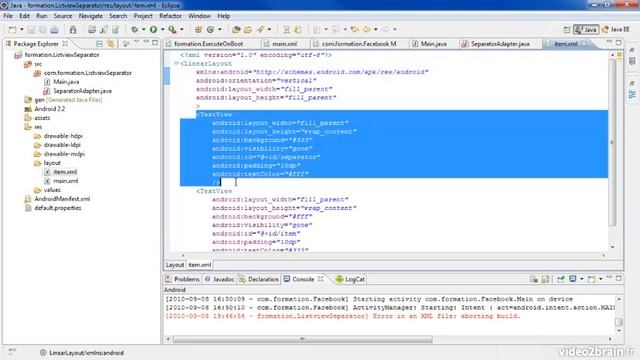Click the Search flashlight toolbar icon
This screenshot has height=360, width=640.
pyautogui.click(x=260, y=29)
